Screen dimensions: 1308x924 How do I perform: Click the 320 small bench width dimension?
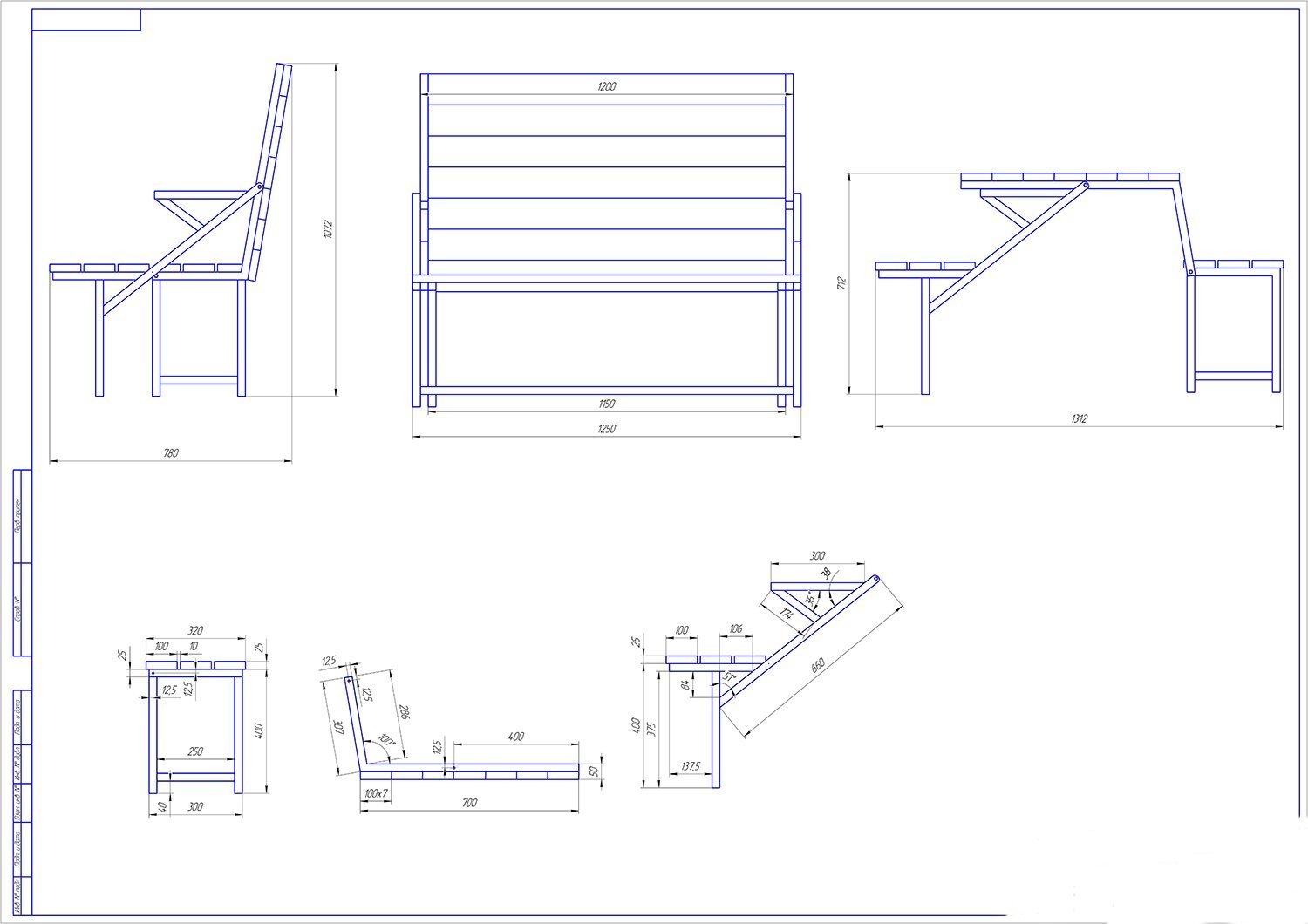pyautogui.click(x=195, y=629)
